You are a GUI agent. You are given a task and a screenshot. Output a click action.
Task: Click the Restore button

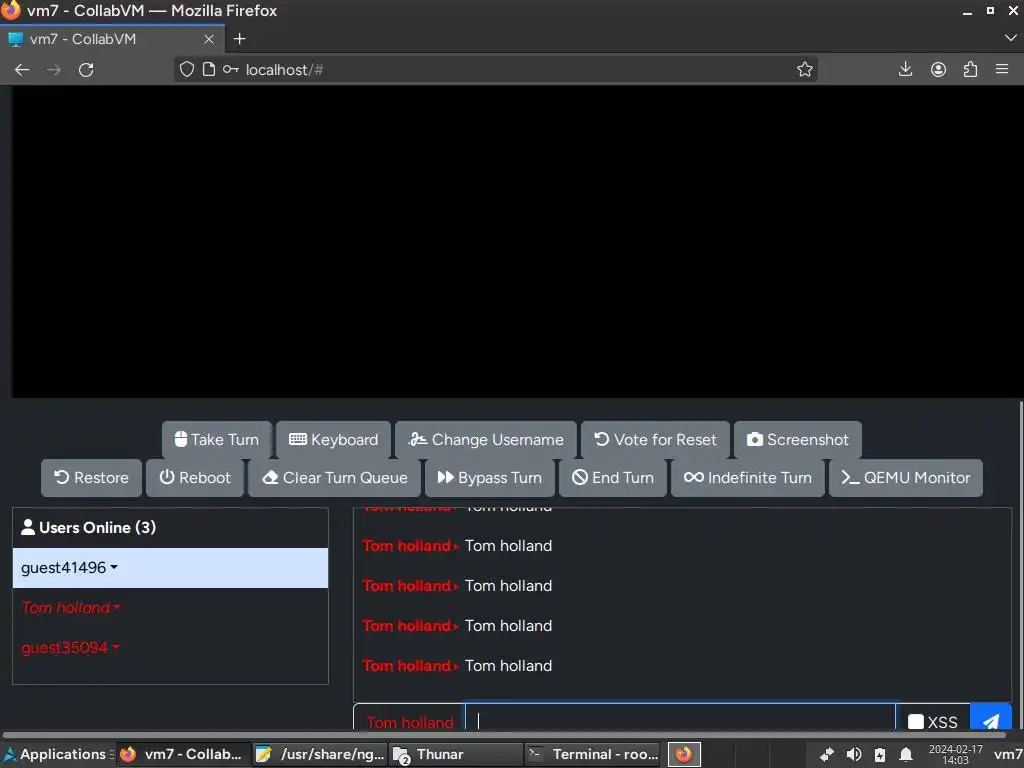point(91,477)
